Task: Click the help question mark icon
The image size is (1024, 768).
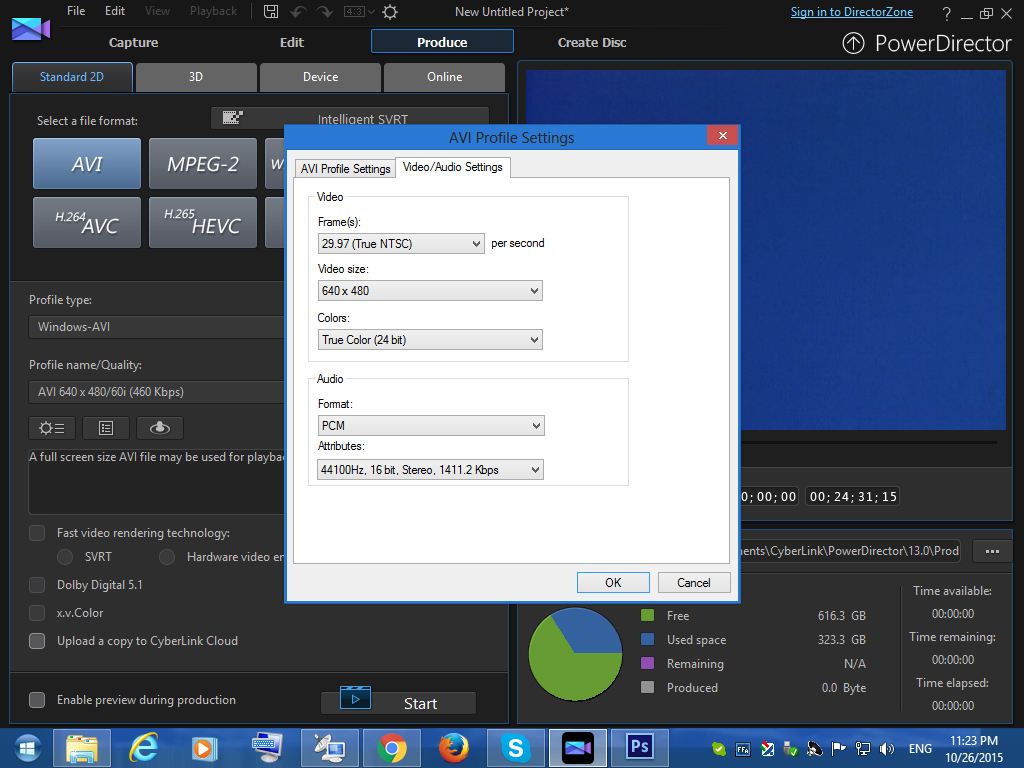Action: pyautogui.click(x=946, y=13)
